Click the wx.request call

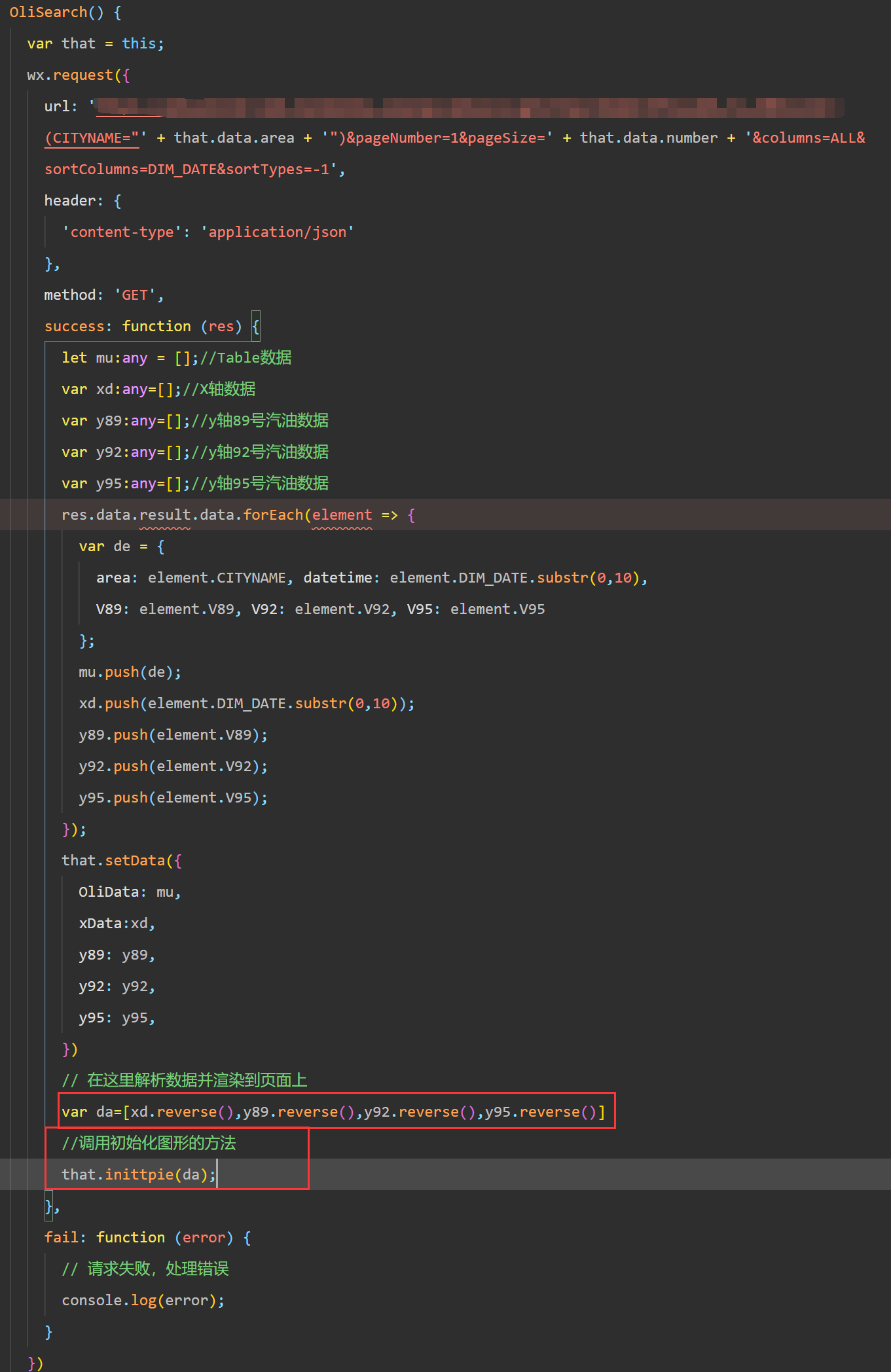[x=79, y=75]
